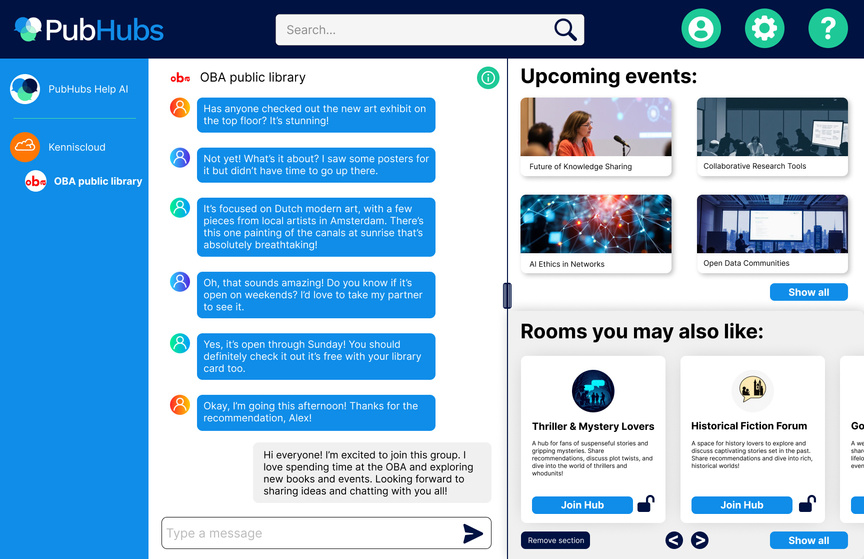Open OBA public library room in sidebar
Image resolution: width=864 pixels, height=559 pixels.
[83, 181]
